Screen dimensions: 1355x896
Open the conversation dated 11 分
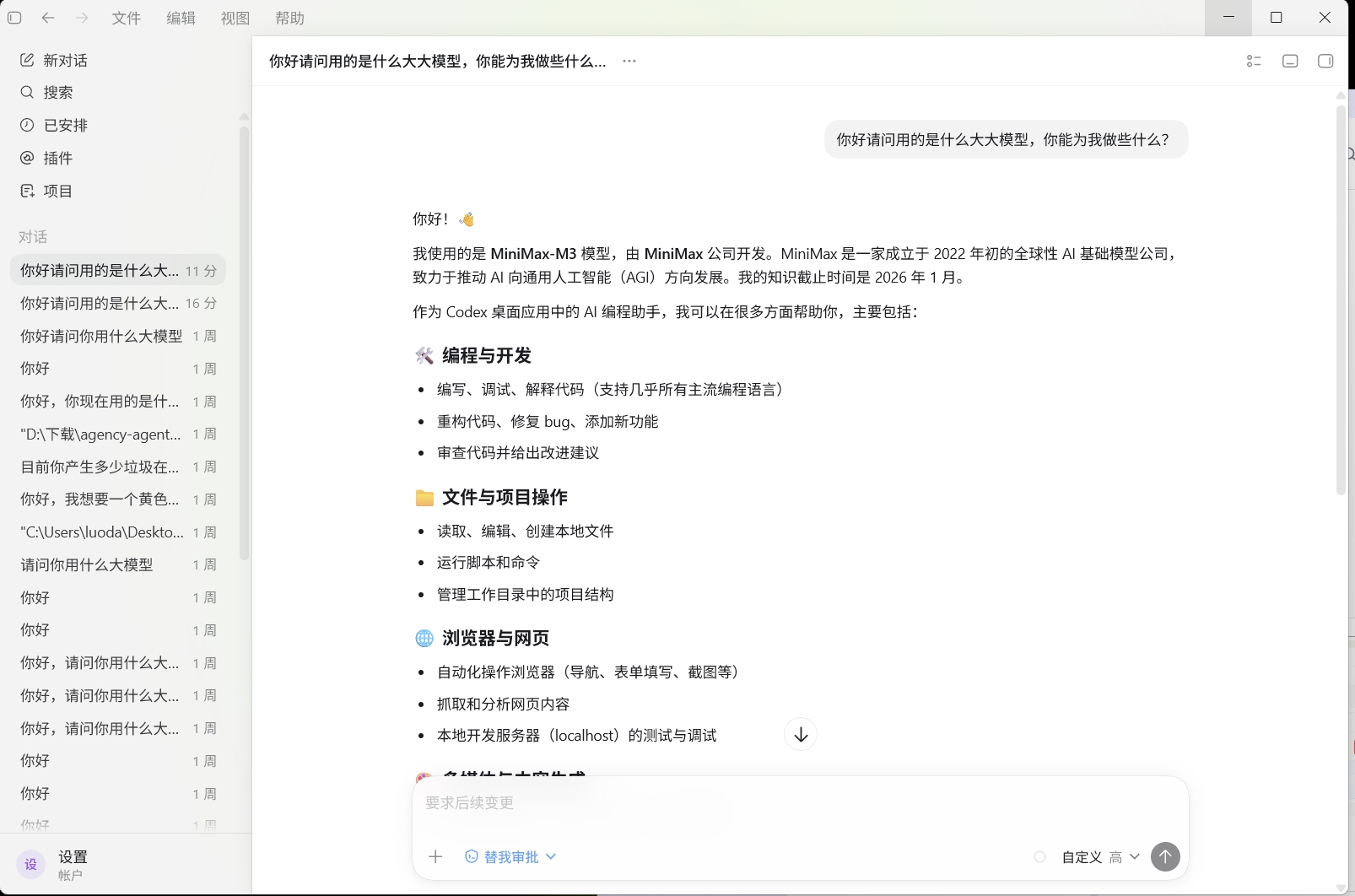click(x=118, y=270)
